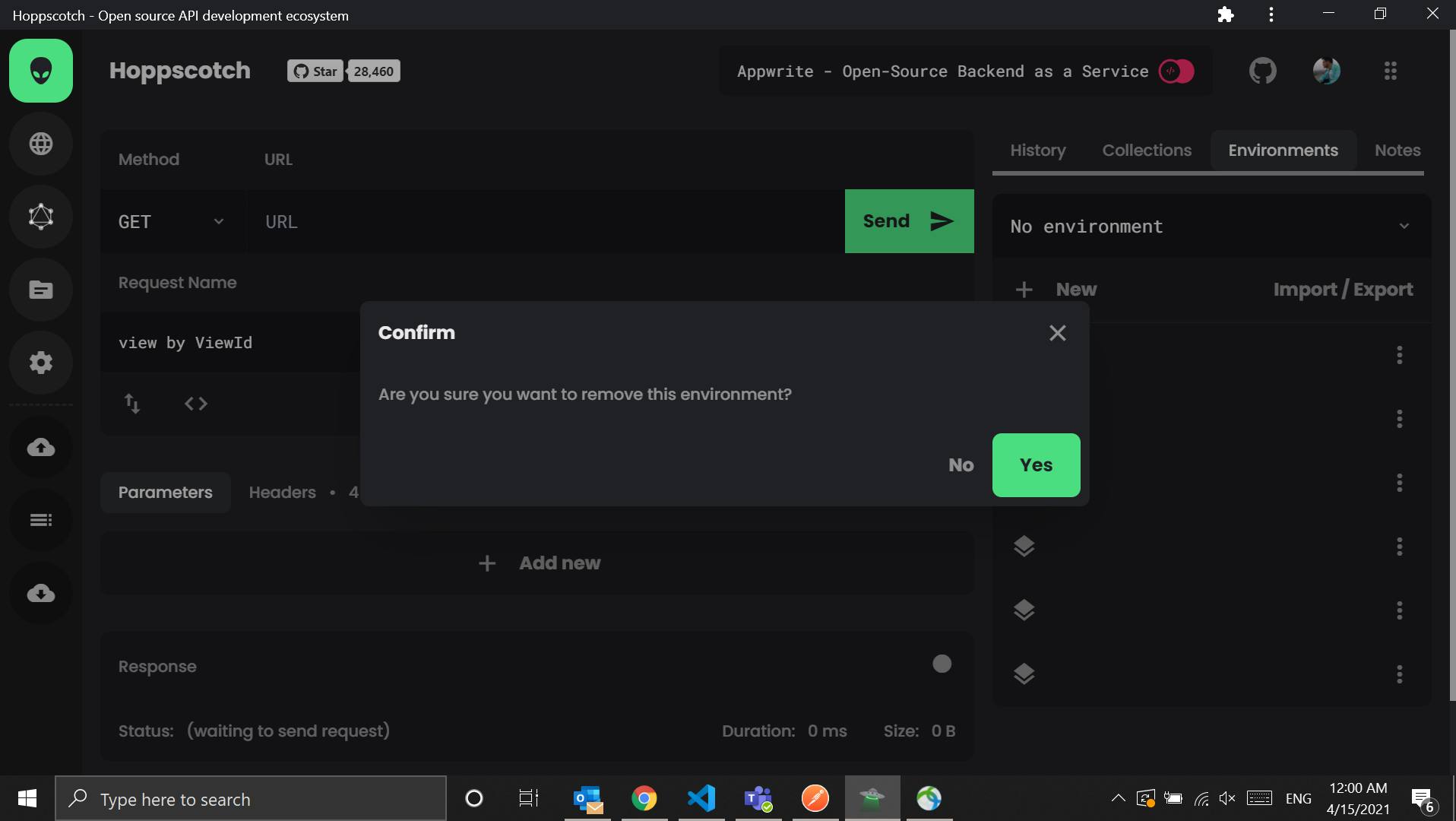Image resolution: width=1456 pixels, height=821 pixels.
Task: Click the sixth environment layers icon
Action: pyautogui.click(x=1024, y=674)
